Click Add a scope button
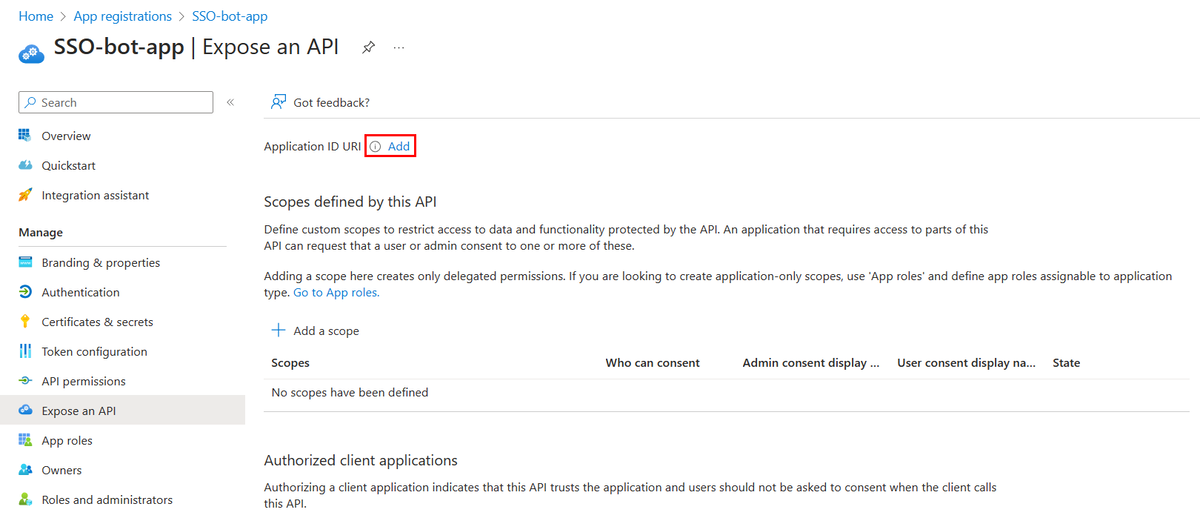Image resolution: width=1200 pixels, height=518 pixels. [x=315, y=330]
